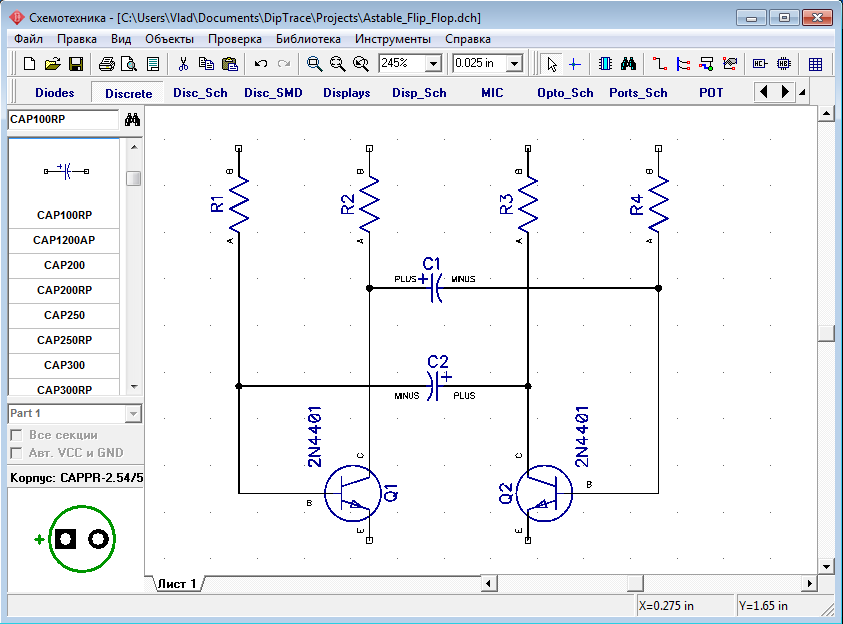Viewport: 843px width, 624px height.
Task: Select CAP200RP in the component list
Action: 64,290
